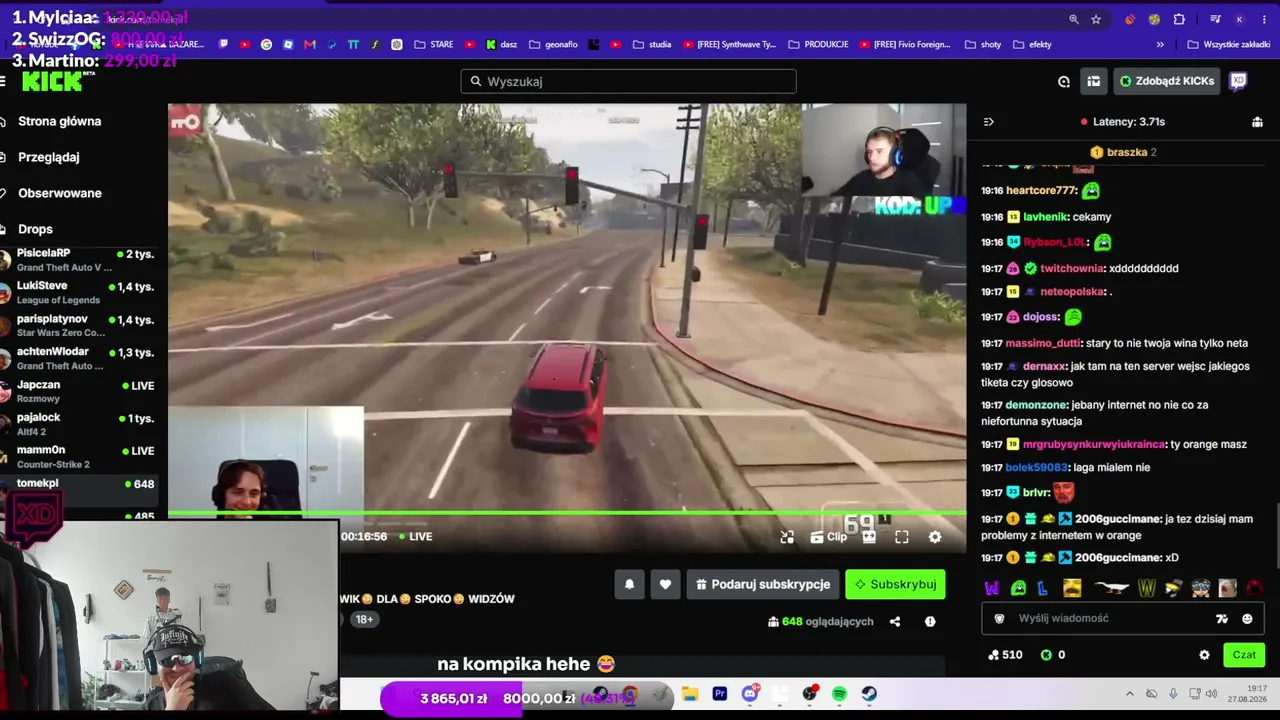Open the PRODUKCJE bookmarks folder

818,44
